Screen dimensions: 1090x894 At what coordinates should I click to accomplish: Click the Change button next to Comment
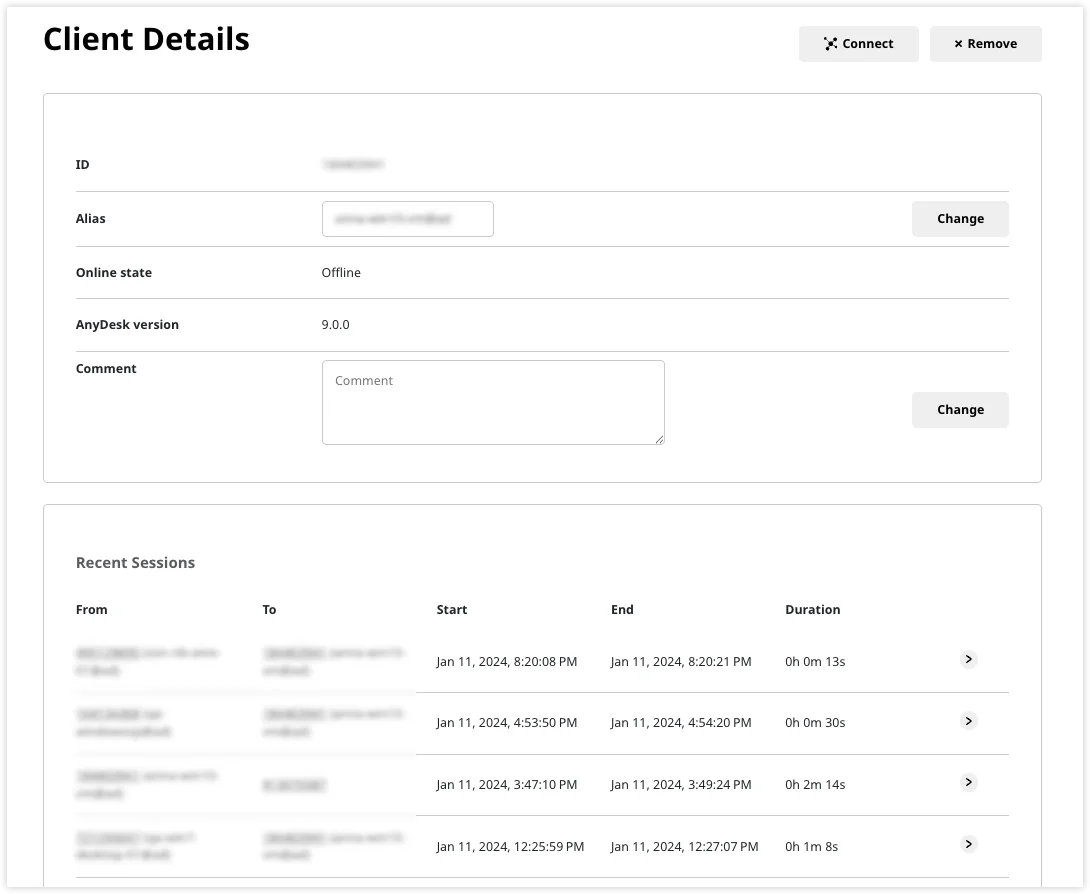point(960,410)
